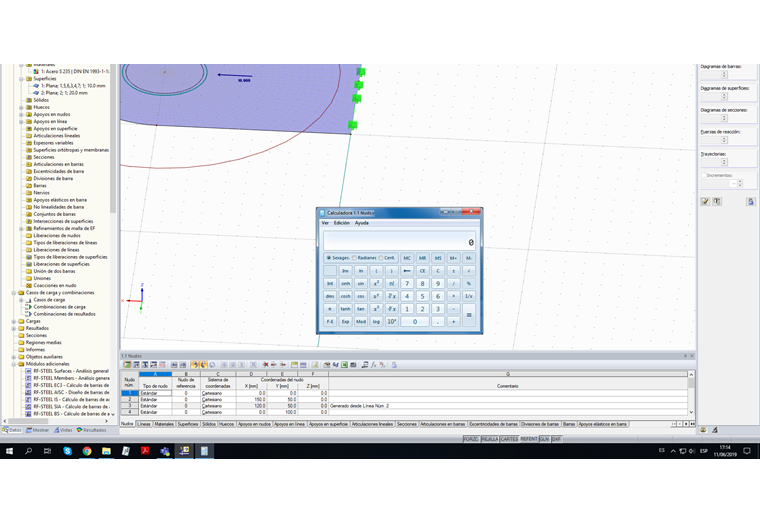Switch to the Materiales table tab

pyautogui.click(x=164, y=424)
